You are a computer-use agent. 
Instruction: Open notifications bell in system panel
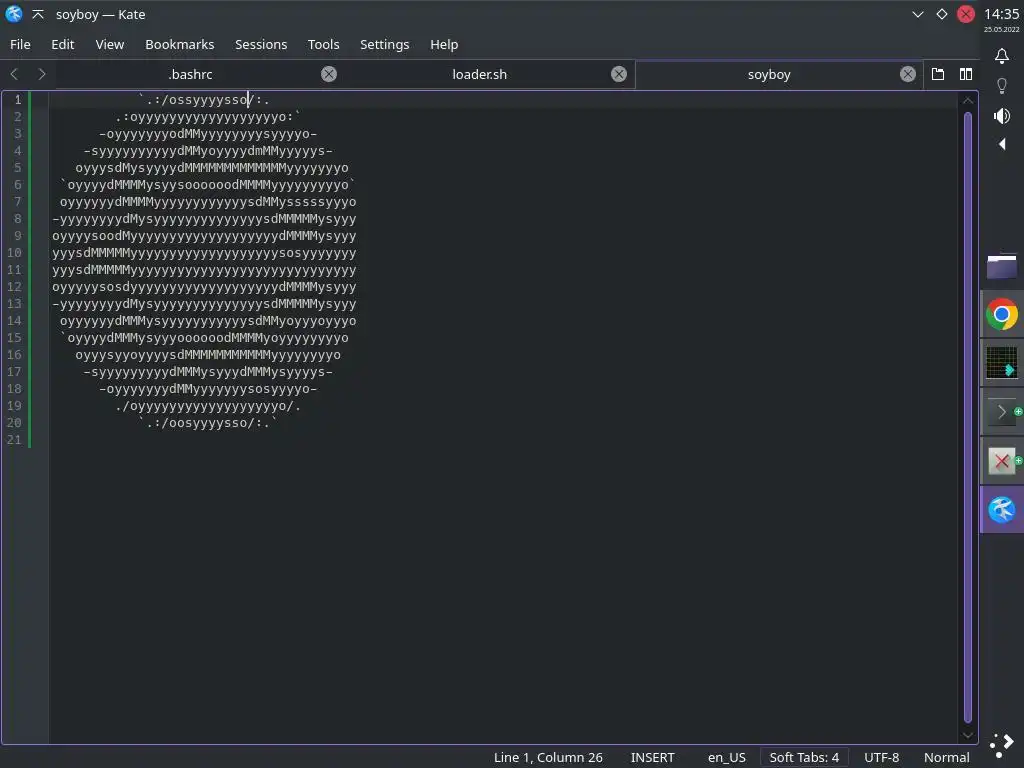[x=1002, y=56]
